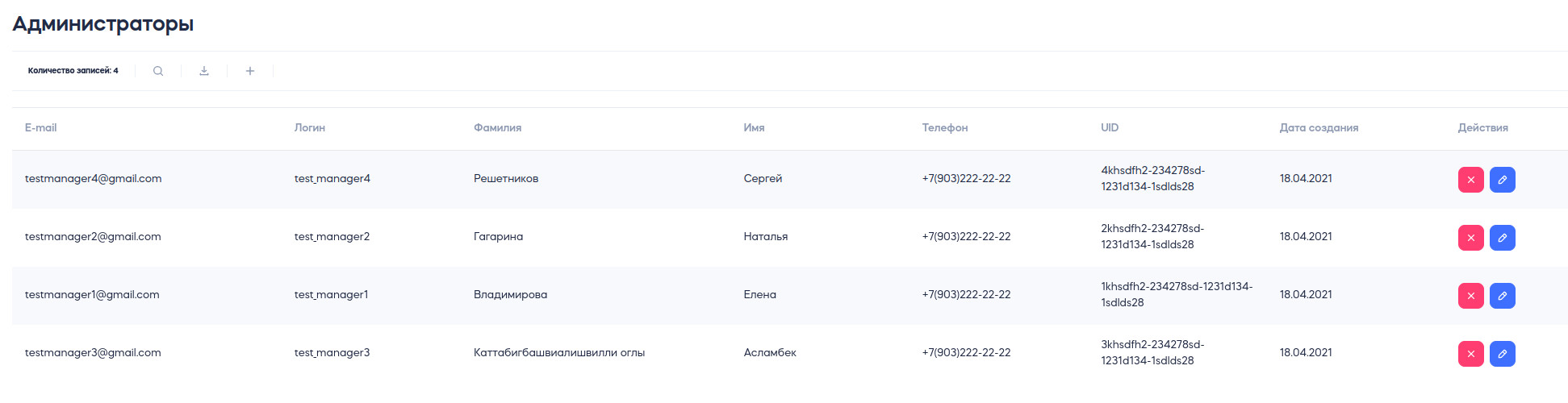Screen dimensions: 1568x403
Task: Add a new administrator with plus icon
Action: pyautogui.click(x=250, y=71)
